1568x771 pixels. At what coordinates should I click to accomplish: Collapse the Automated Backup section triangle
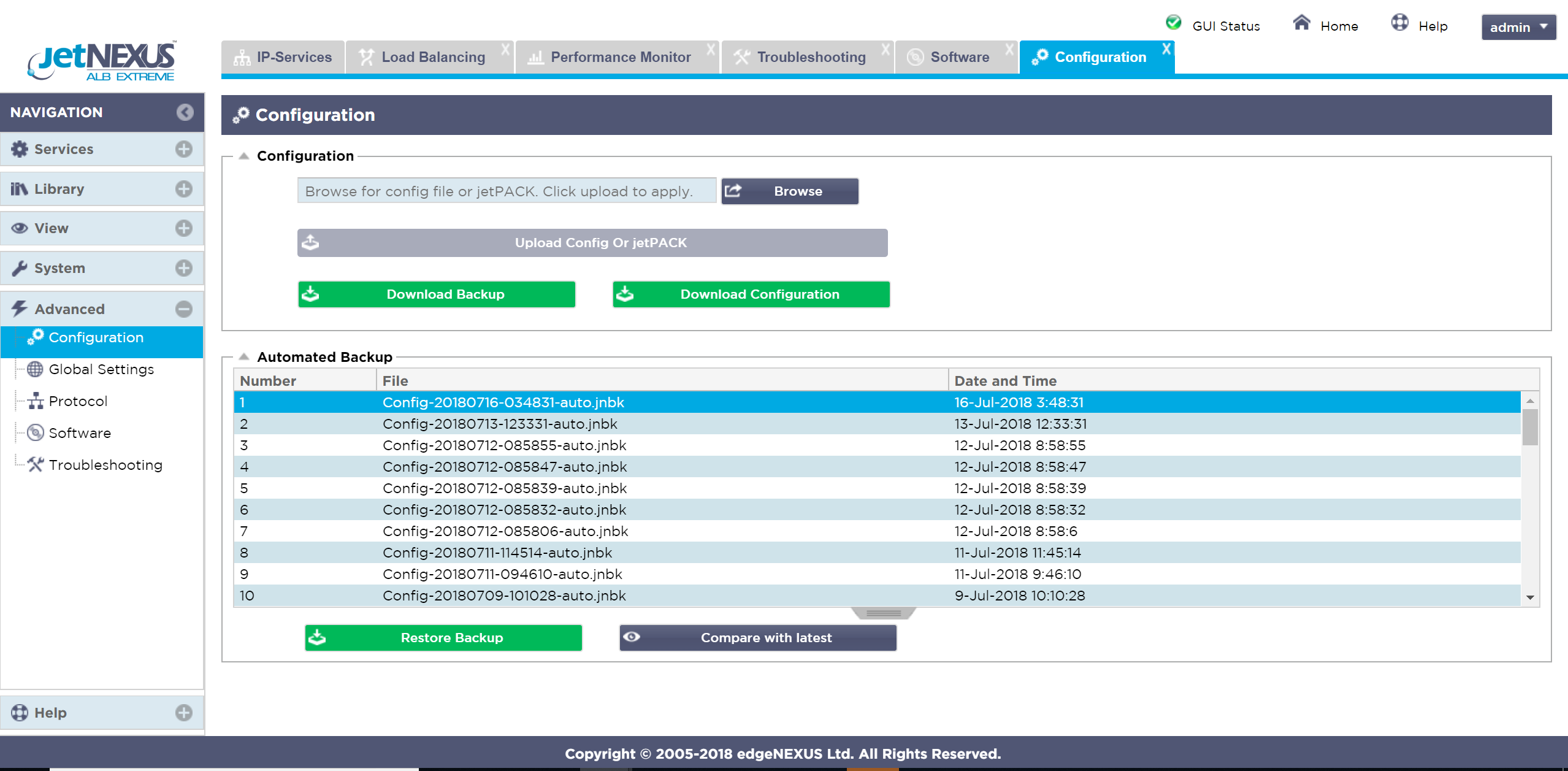pyautogui.click(x=244, y=357)
